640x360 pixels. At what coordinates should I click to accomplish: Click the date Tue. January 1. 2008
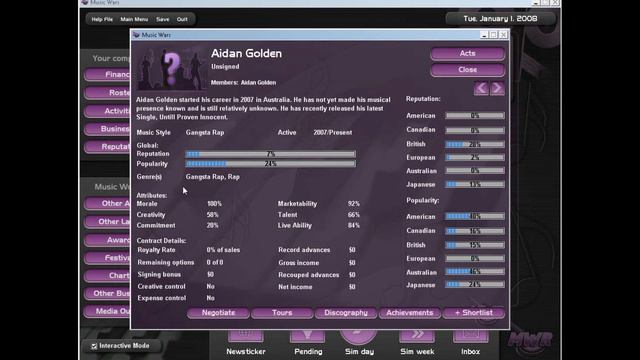[500, 19]
